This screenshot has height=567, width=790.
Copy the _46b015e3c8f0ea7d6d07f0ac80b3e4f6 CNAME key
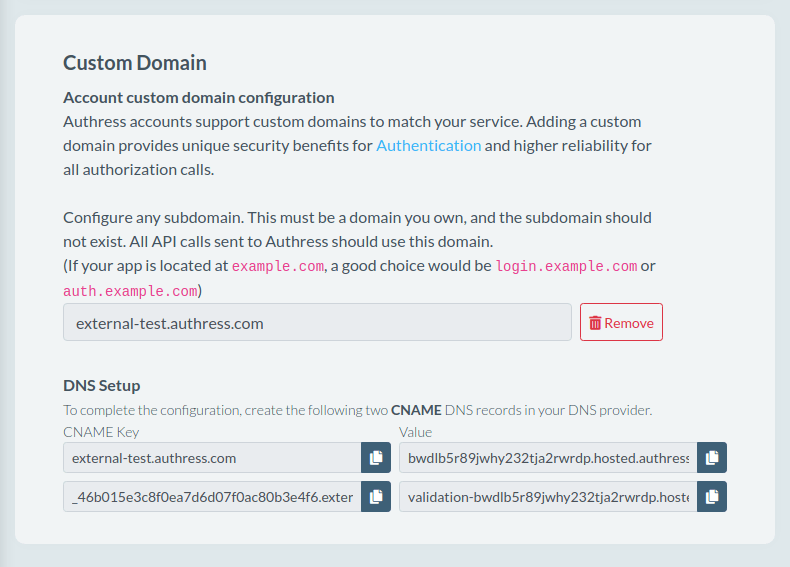(376, 497)
